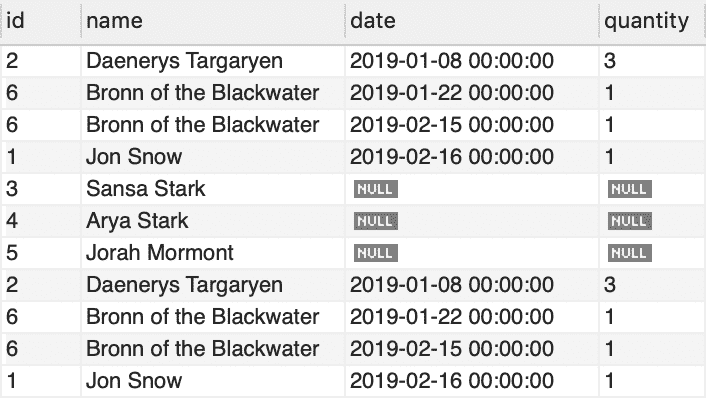Select the Jorah Mormont name cell
Screen dimensions: 706x398
tap(213, 253)
